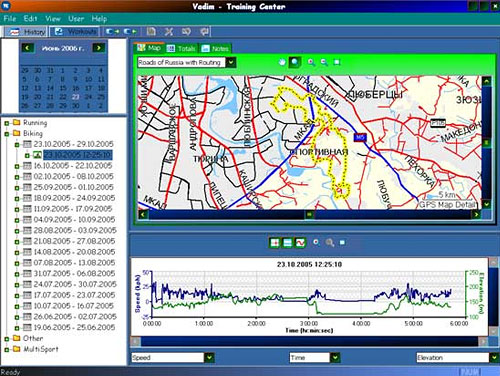This screenshot has width=500, height=376.
Task: Select the 16.10.2005 - 22.10.2005 week entry
Action: (x=73, y=166)
